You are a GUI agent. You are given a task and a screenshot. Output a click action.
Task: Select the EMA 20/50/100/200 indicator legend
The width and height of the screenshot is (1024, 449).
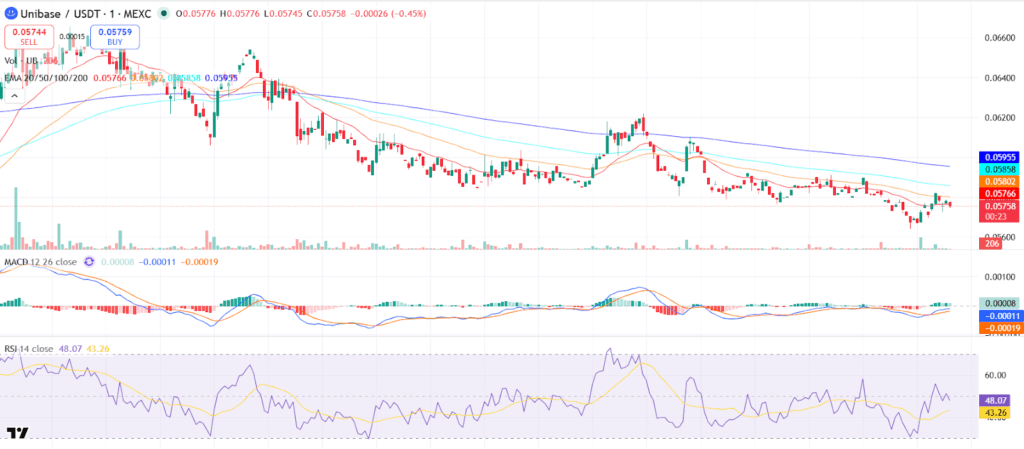[47, 78]
